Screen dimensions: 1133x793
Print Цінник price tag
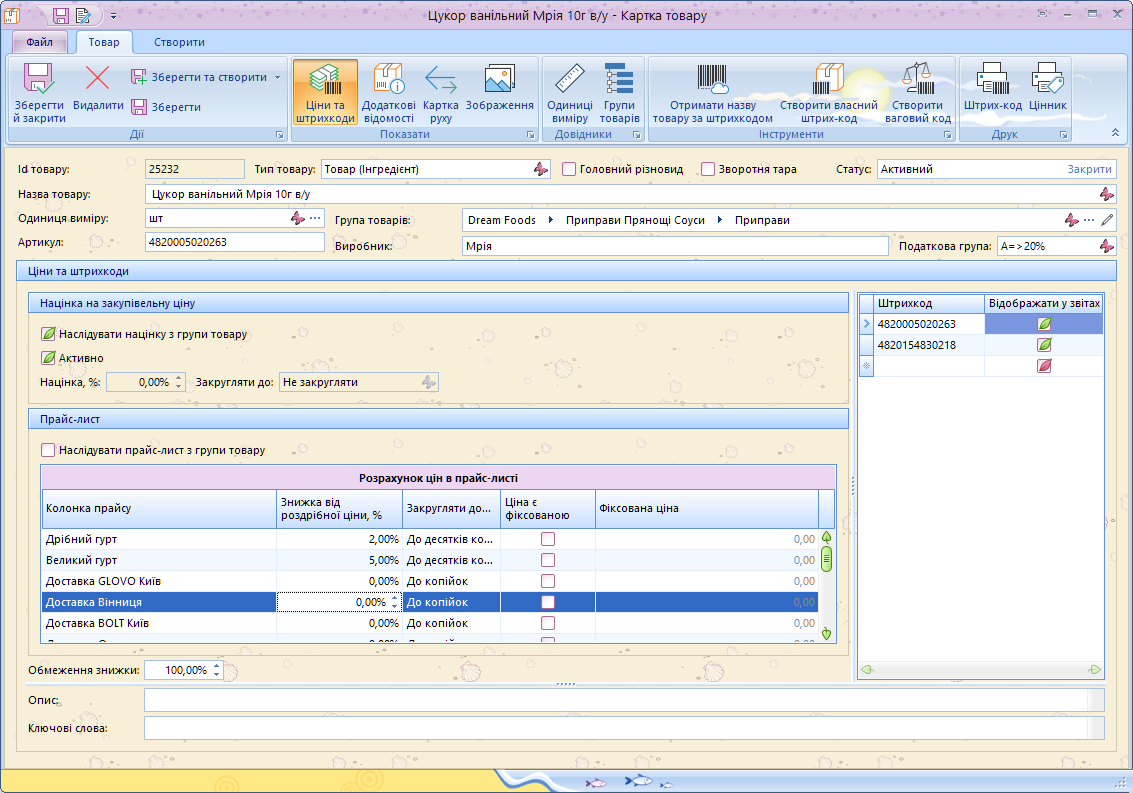pos(1047,88)
